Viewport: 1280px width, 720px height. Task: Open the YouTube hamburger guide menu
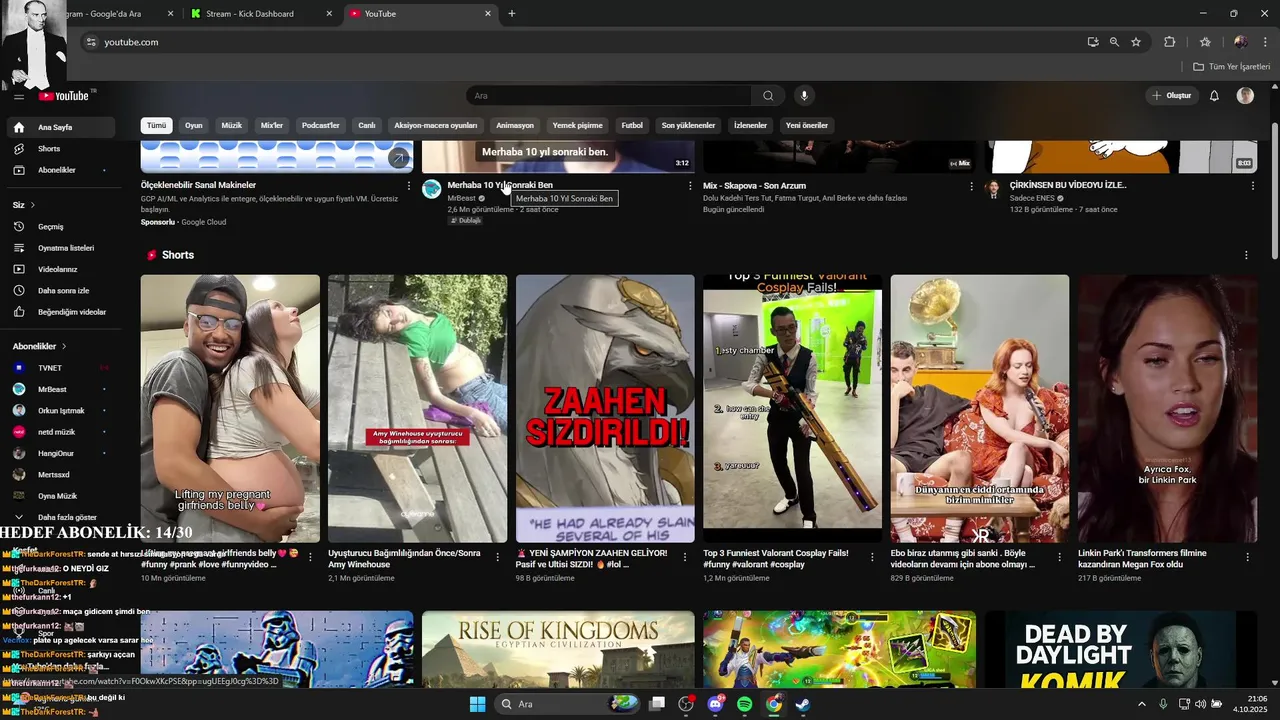[18, 96]
